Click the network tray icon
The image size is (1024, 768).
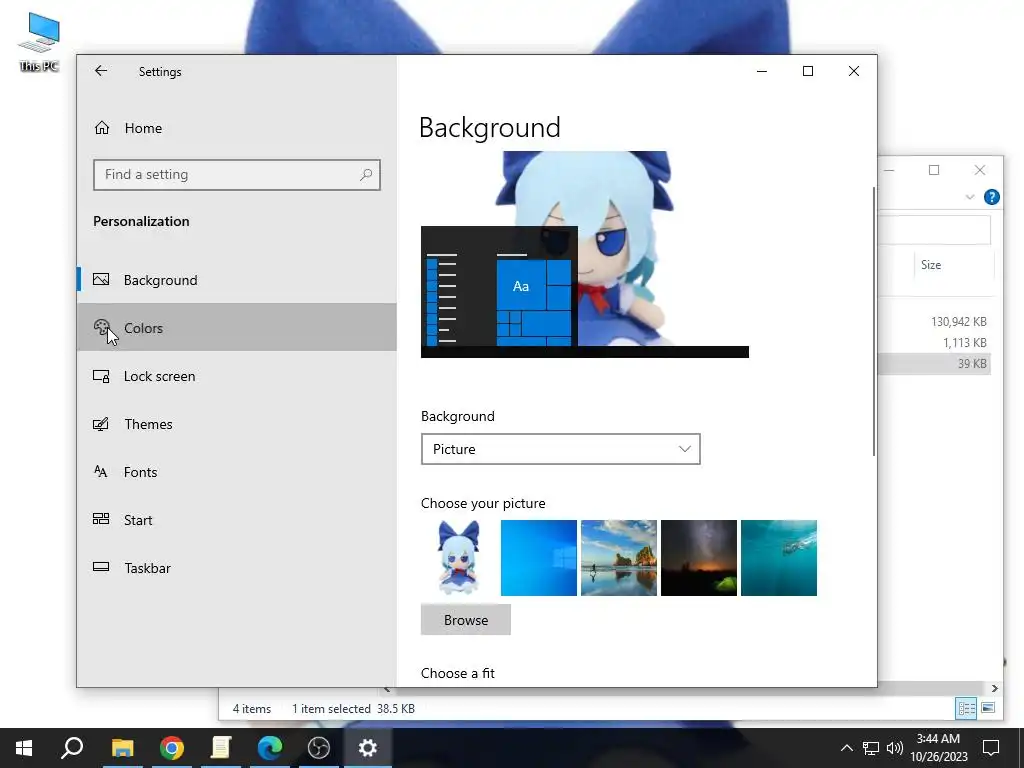tap(871, 748)
